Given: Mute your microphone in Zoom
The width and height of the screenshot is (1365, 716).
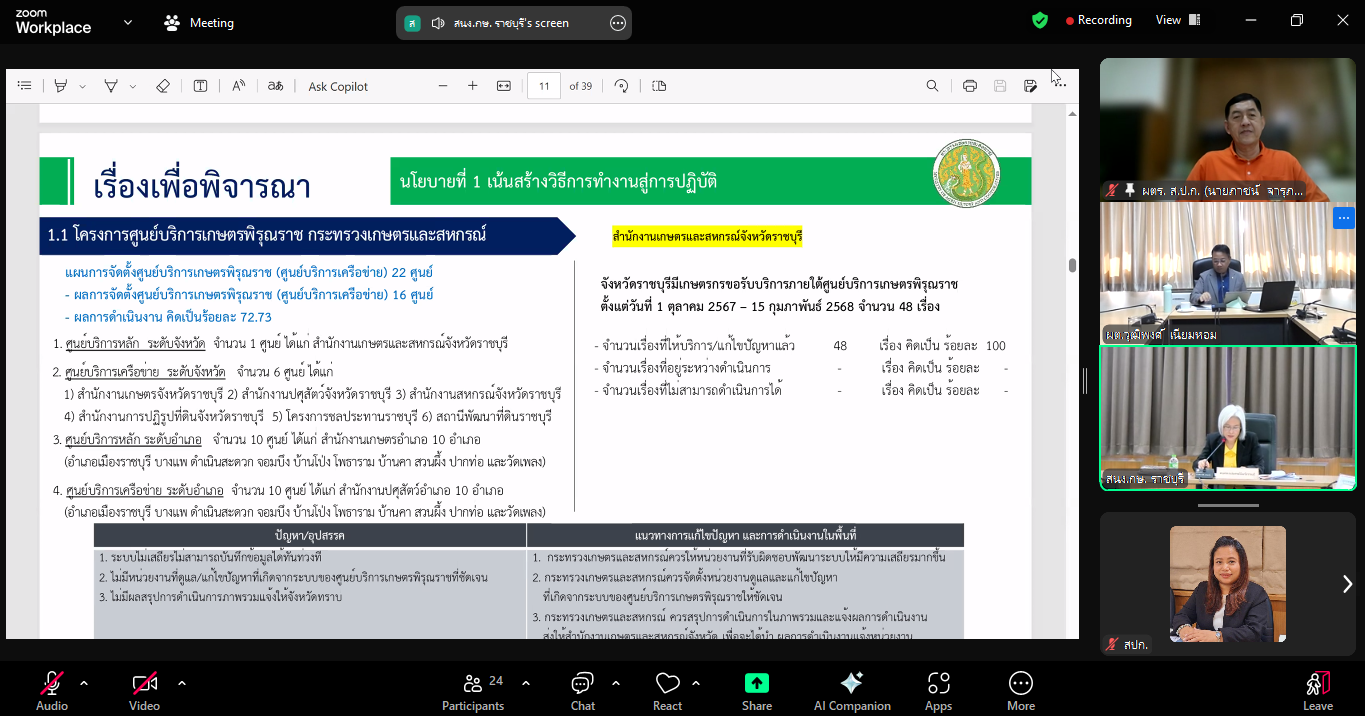Looking at the screenshot, I should pyautogui.click(x=51, y=690).
